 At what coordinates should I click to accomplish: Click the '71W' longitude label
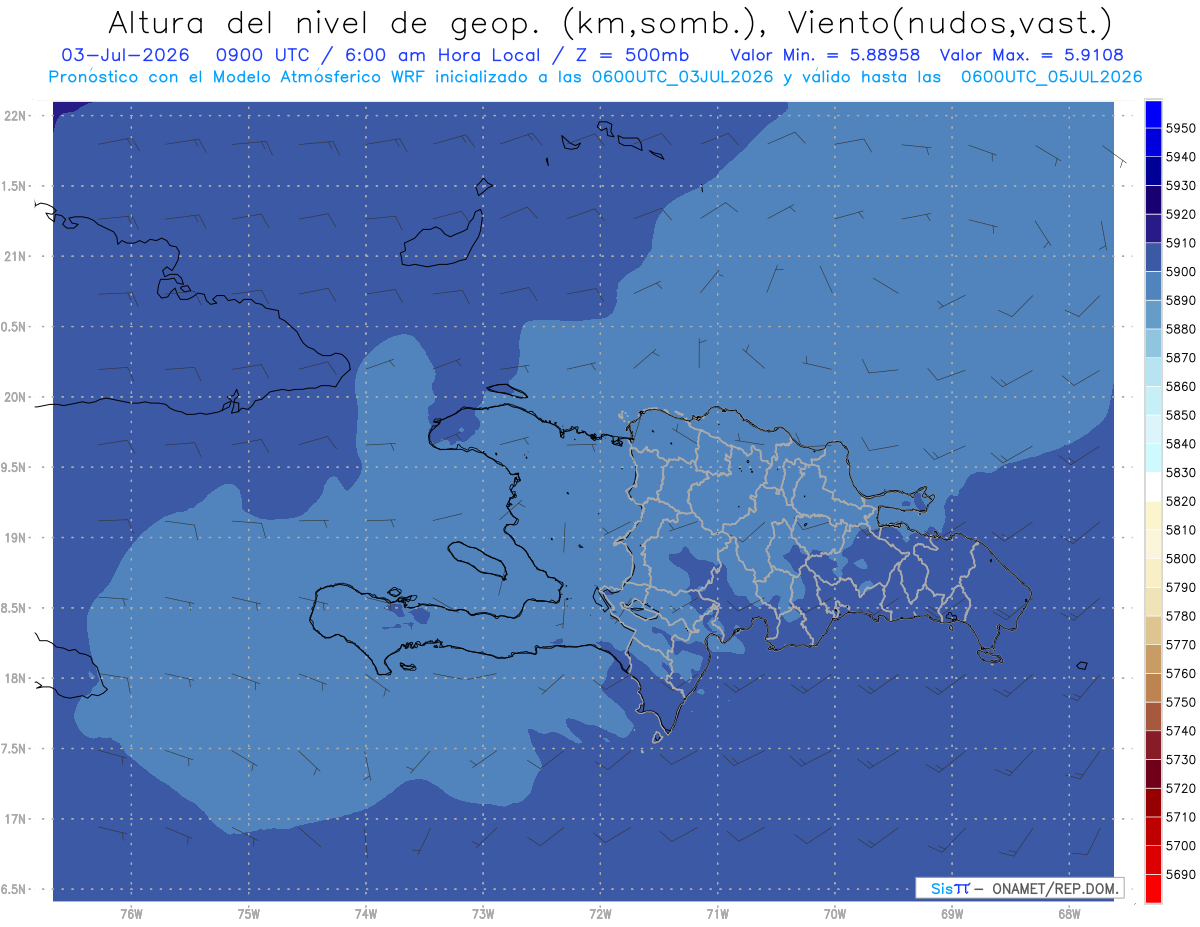click(x=717, y=914)
